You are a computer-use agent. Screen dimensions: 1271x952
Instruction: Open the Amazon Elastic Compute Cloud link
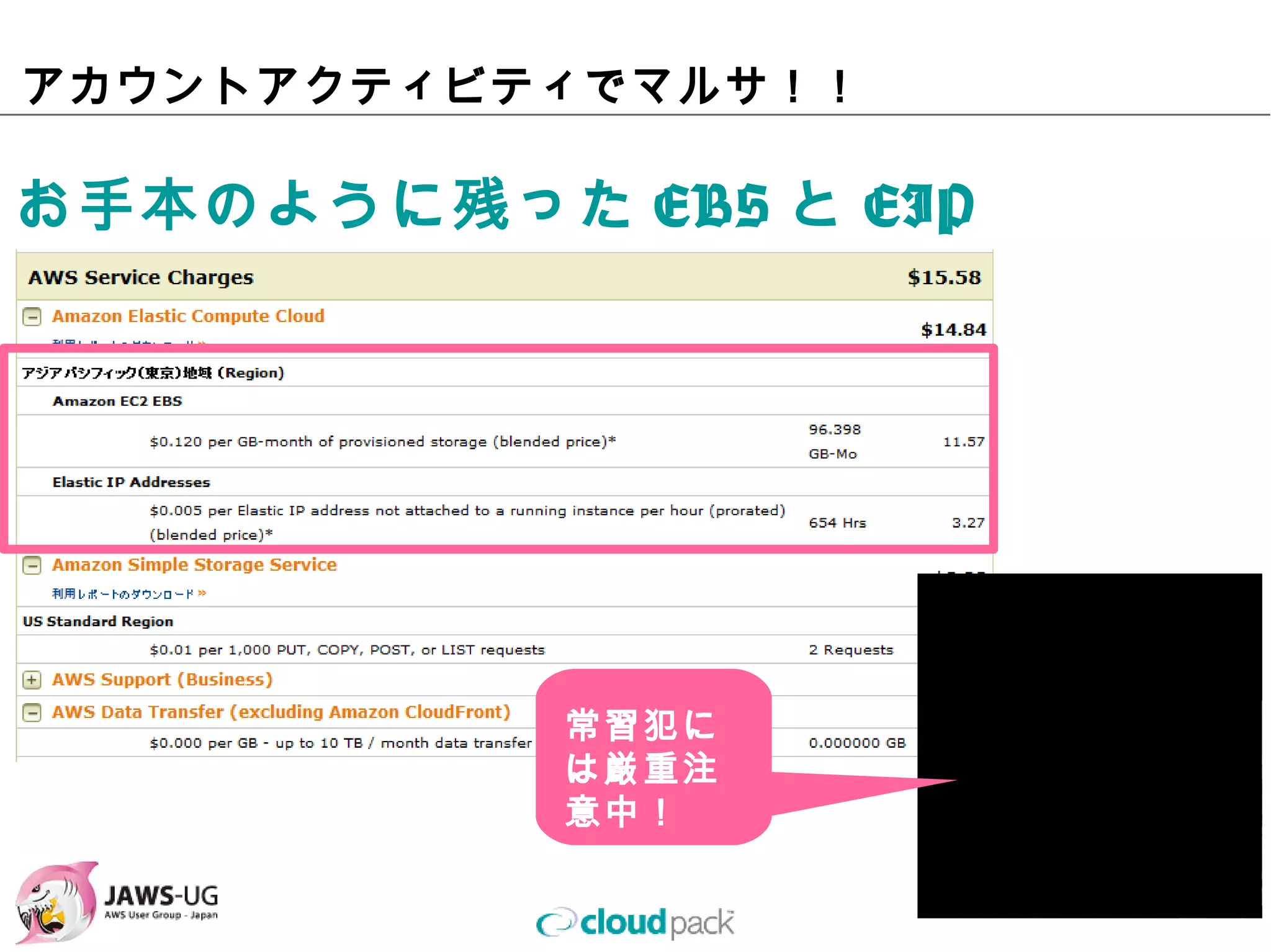[188, 317]
